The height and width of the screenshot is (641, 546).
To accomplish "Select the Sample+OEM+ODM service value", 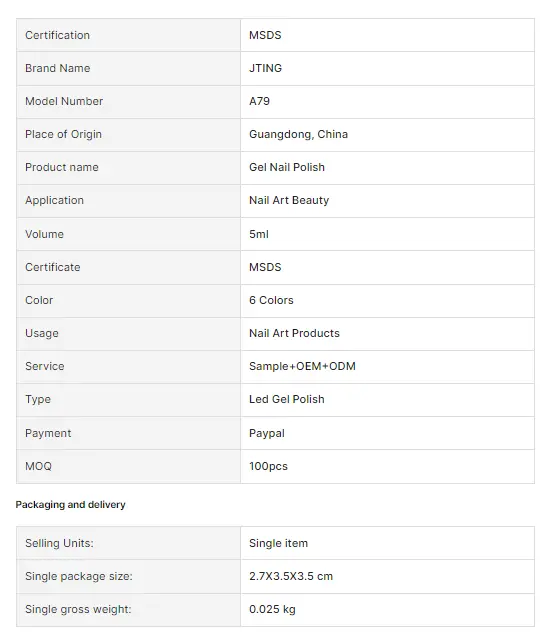I will click(x=302, y=367).
